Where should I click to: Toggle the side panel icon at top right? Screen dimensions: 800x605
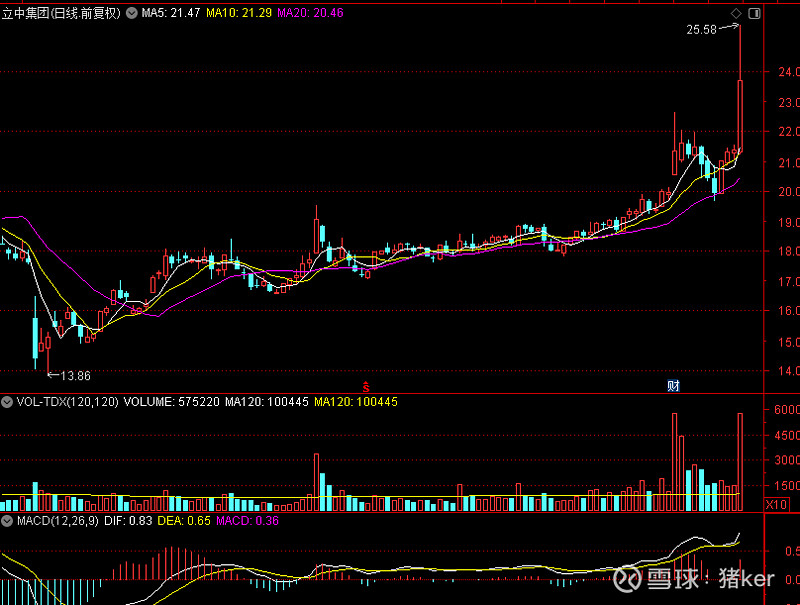coord(754,13)
